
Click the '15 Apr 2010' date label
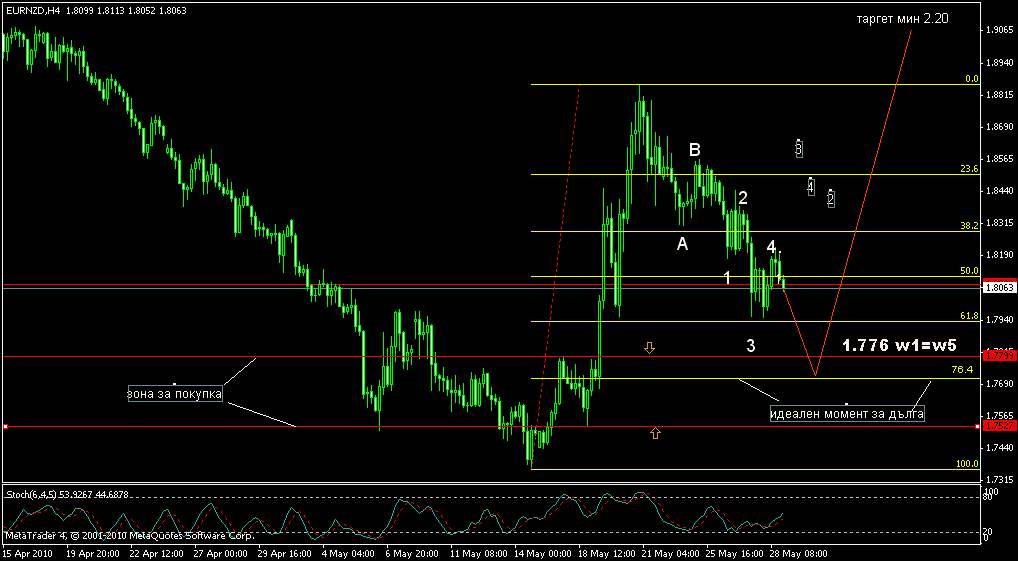(25, 554)
